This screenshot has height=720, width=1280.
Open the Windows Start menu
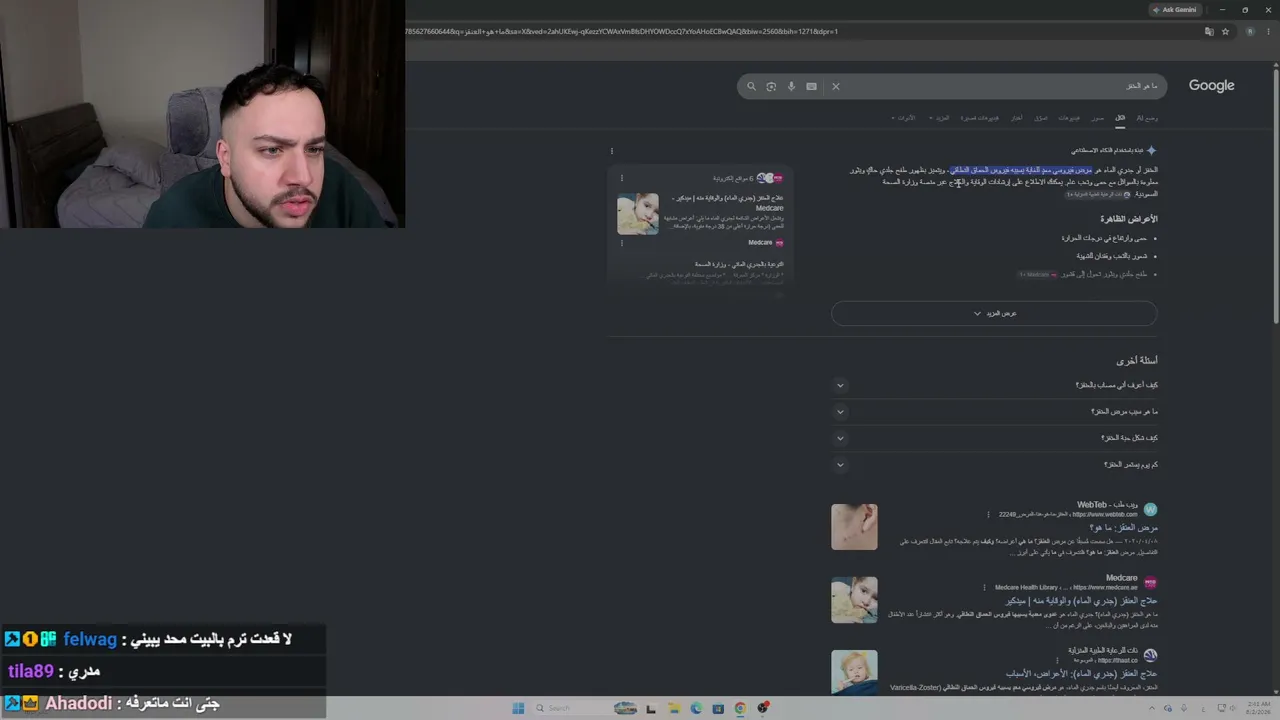click(518, 708)
